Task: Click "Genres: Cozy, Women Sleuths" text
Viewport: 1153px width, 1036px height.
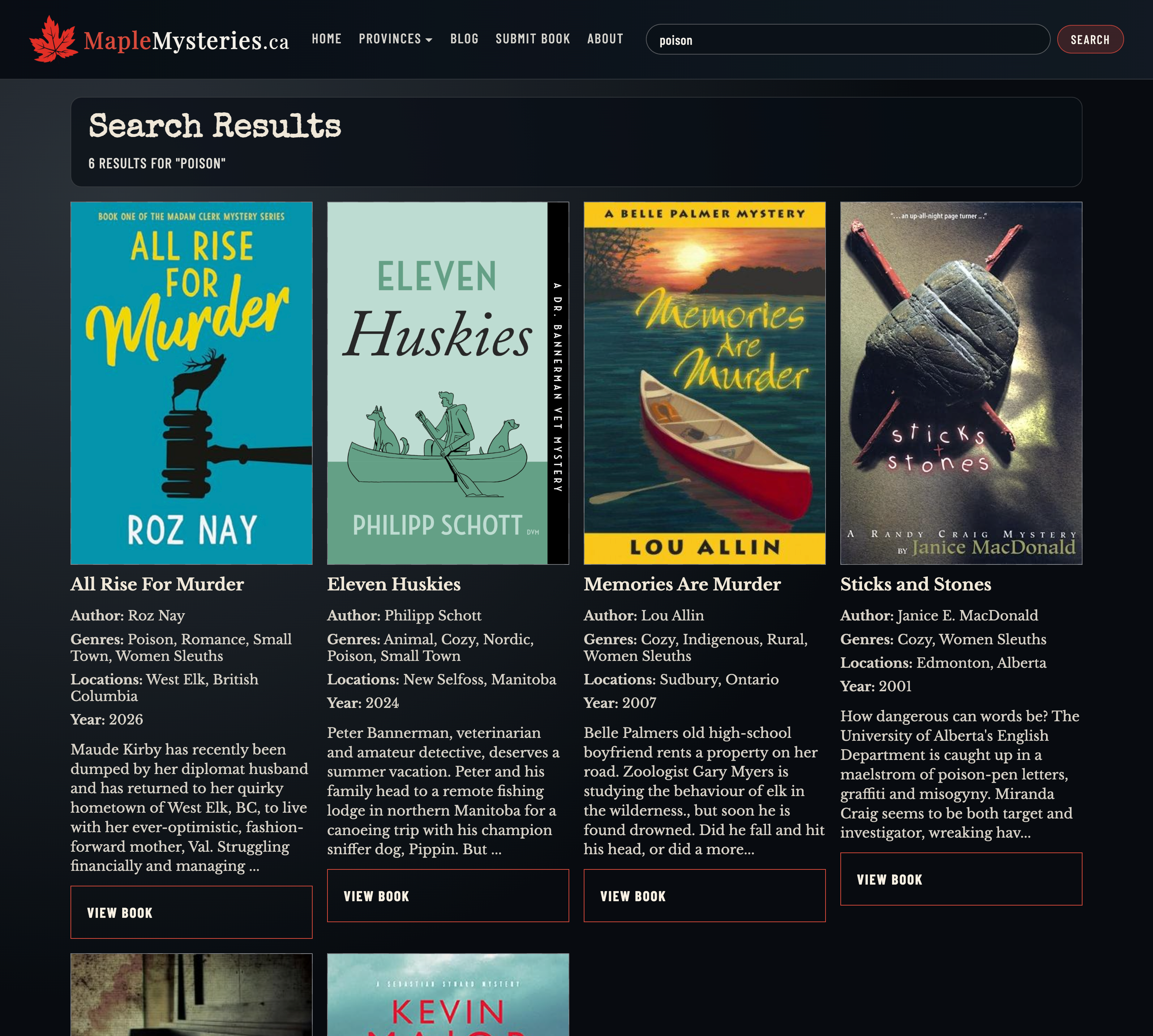Action: pos(943,639)
